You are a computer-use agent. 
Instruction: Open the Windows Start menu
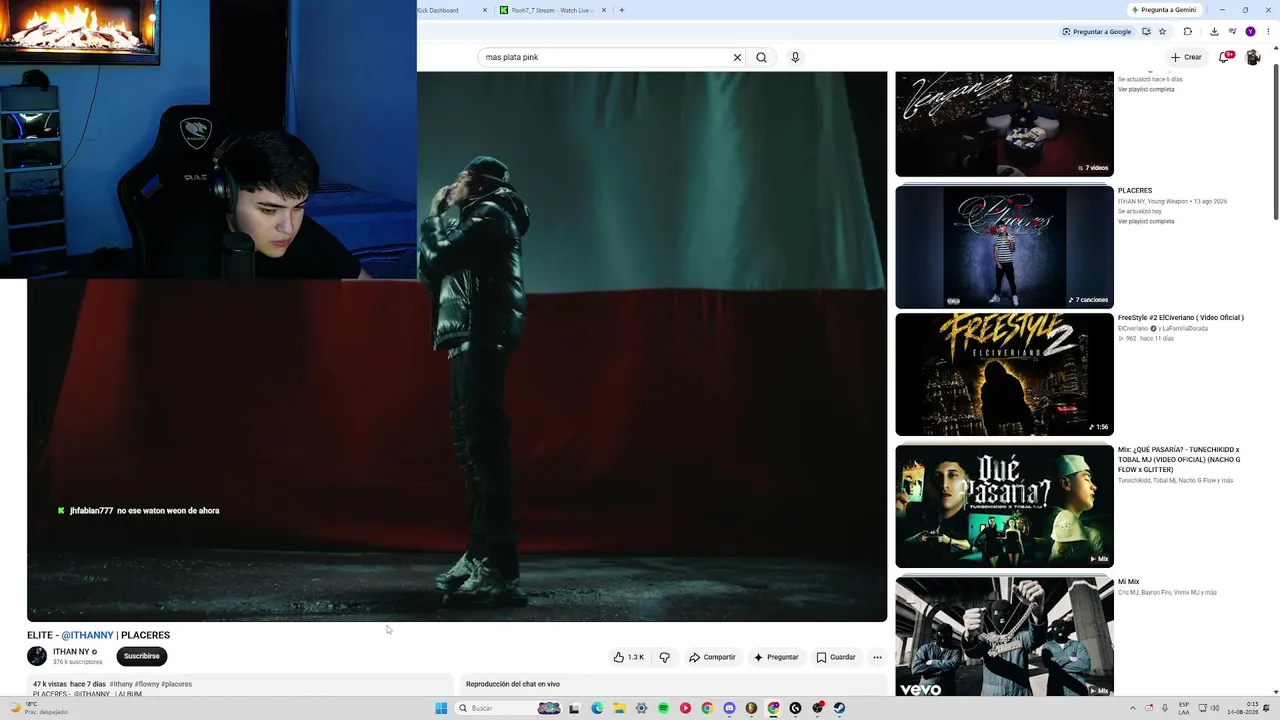tap(441, 708)
